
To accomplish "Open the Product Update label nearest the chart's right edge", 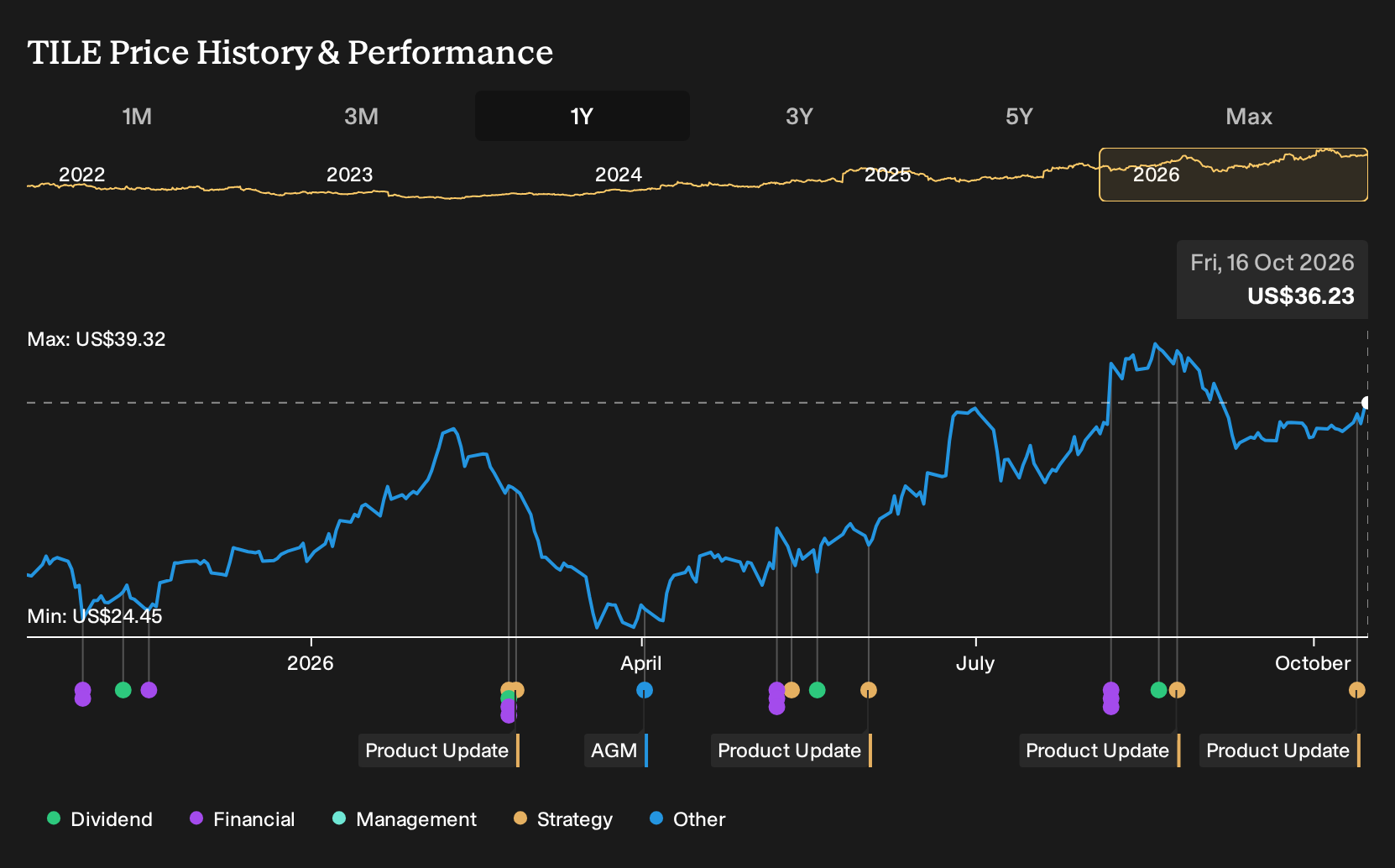I will (x=1280, y=750).
